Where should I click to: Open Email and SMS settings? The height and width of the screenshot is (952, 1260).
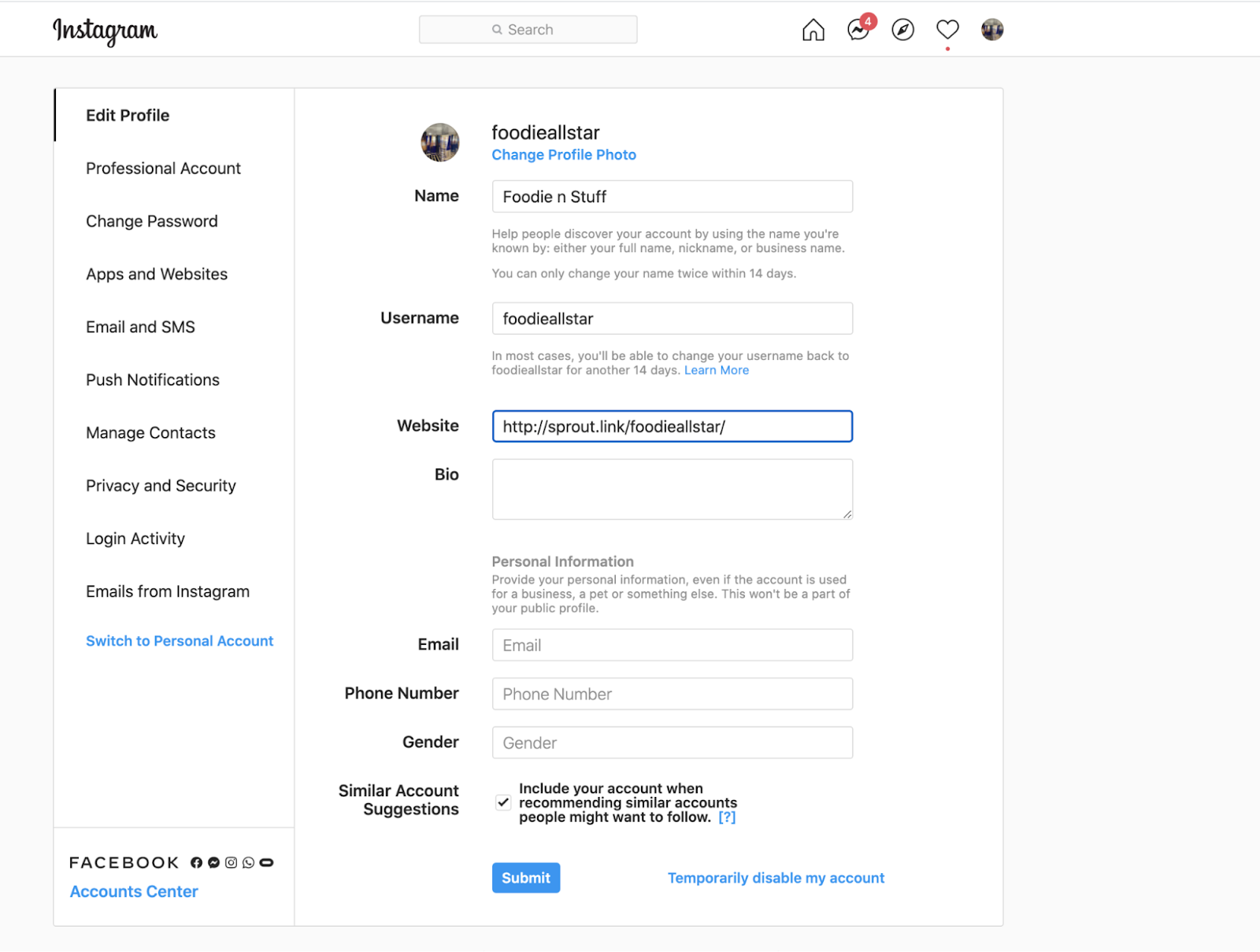coord(140,327)
